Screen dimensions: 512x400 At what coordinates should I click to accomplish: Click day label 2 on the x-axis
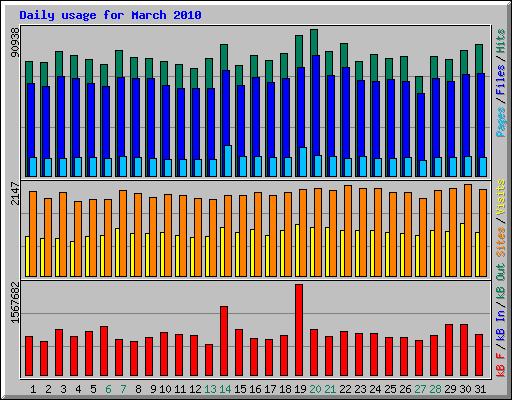pyautogui.click(x=48, y=389)
